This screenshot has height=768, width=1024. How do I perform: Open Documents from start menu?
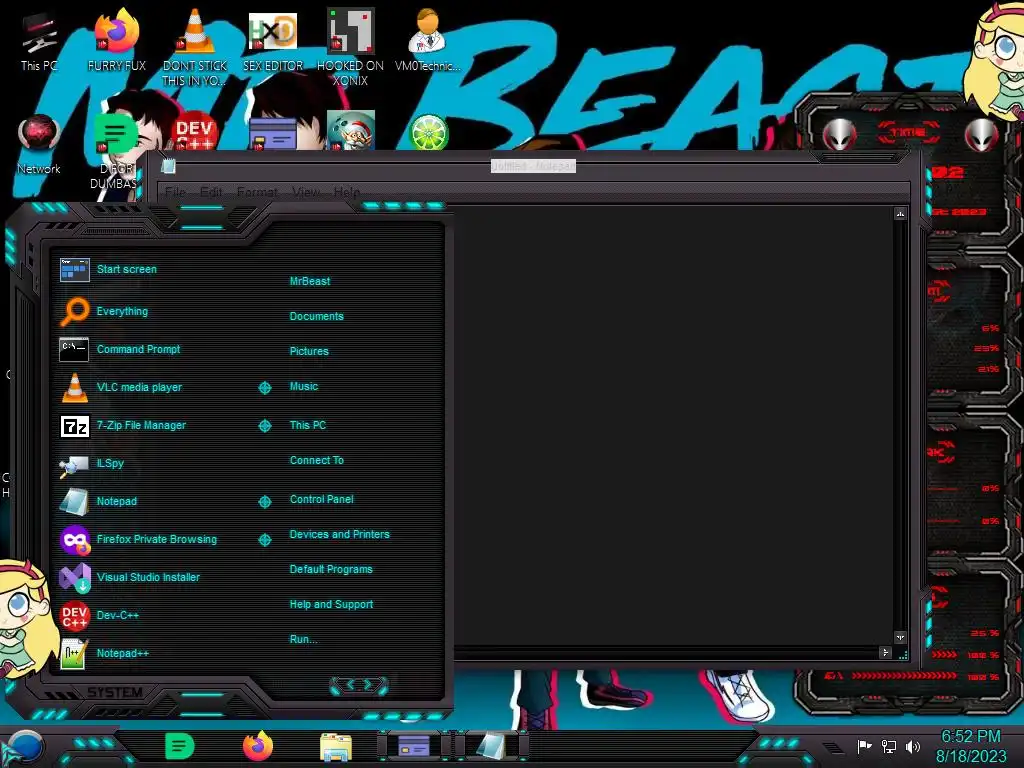click(316, 316)
